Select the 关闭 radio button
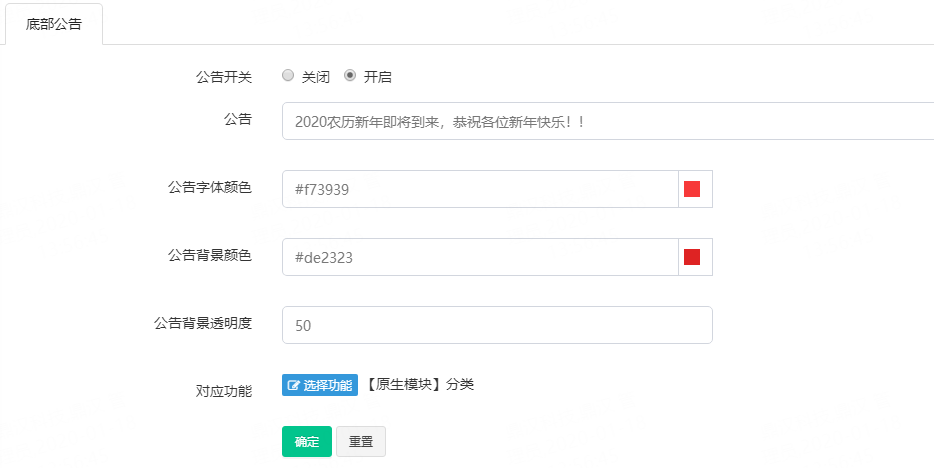The width and height of the screenshot is (934, 468). (288, 76)
